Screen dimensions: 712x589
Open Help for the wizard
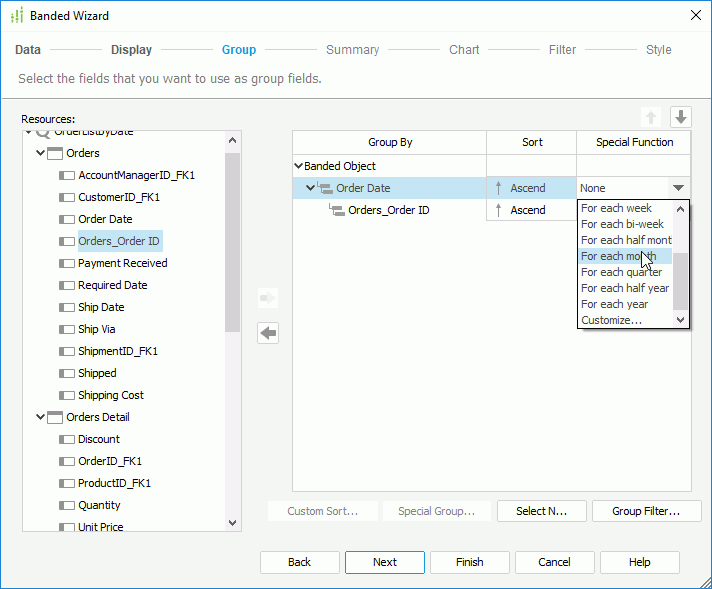(x=639, y=562)
